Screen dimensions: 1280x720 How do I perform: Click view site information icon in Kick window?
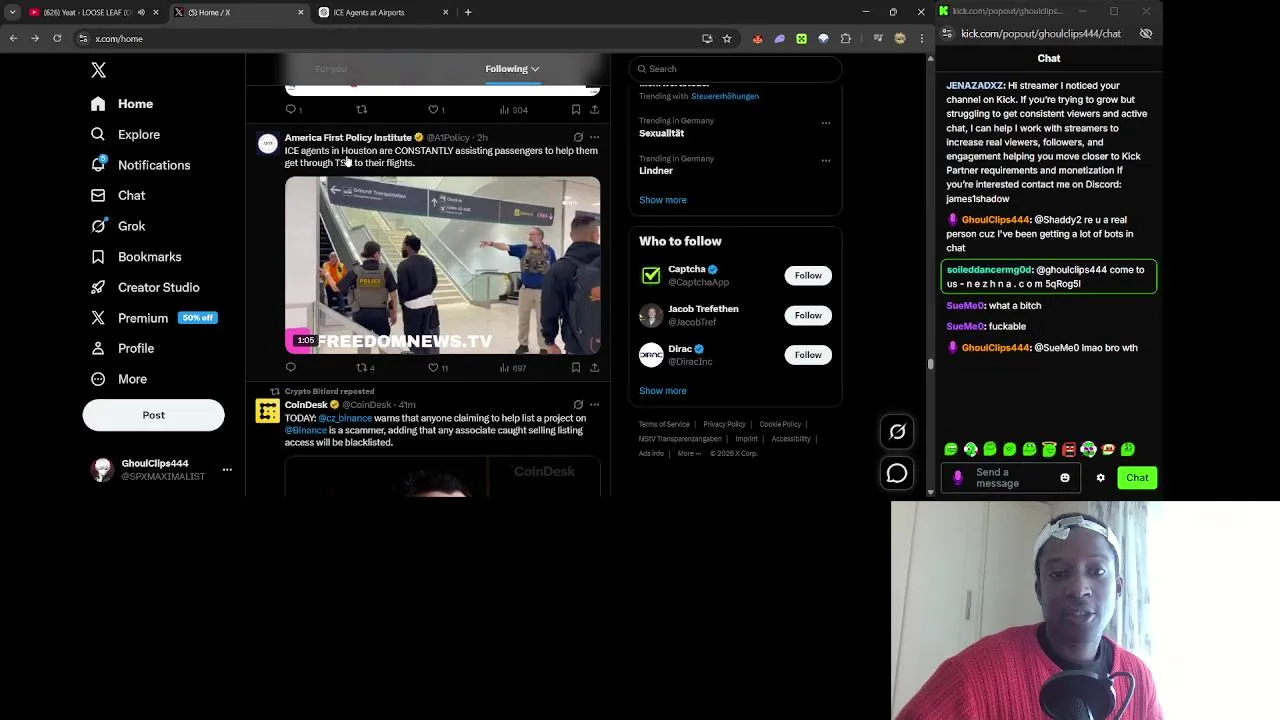click(946, 33)
